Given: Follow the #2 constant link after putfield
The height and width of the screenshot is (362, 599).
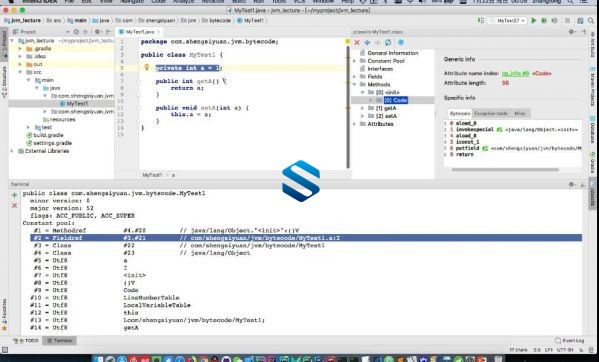Looking at the screenshot, I should pyautogui.click(x=485, y=148).
